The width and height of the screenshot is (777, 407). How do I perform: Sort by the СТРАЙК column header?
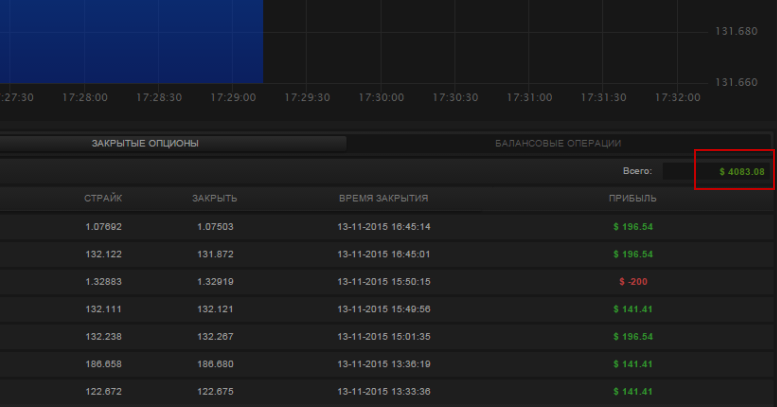point(103,199)
